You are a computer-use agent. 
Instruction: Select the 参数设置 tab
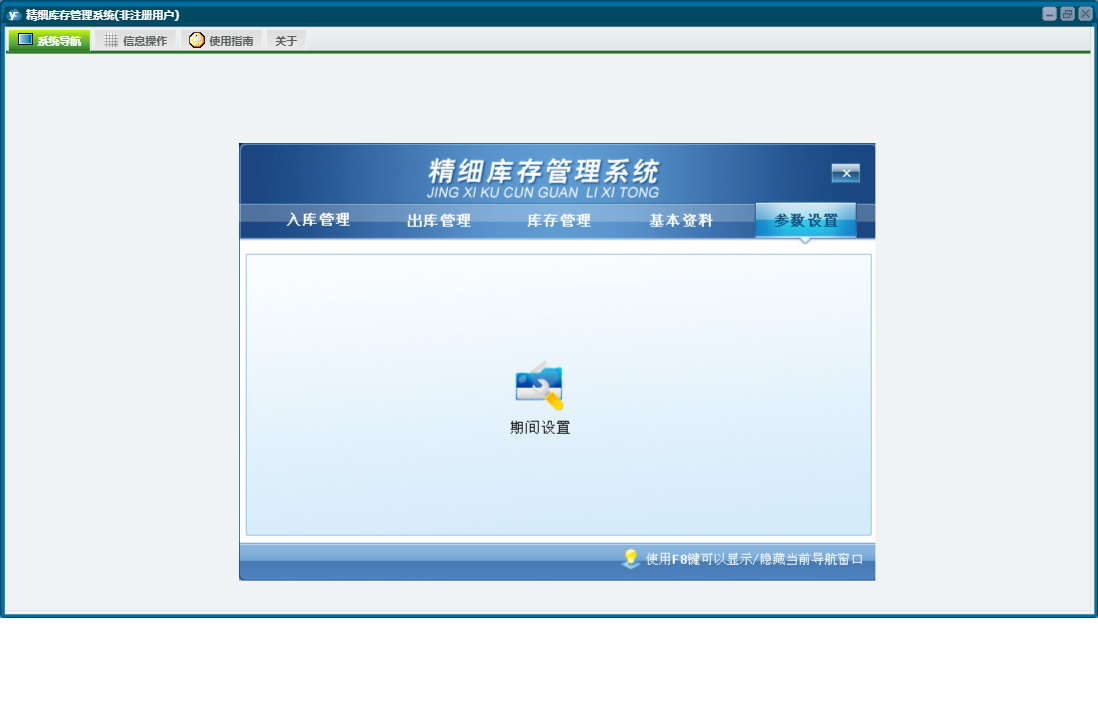806,221
